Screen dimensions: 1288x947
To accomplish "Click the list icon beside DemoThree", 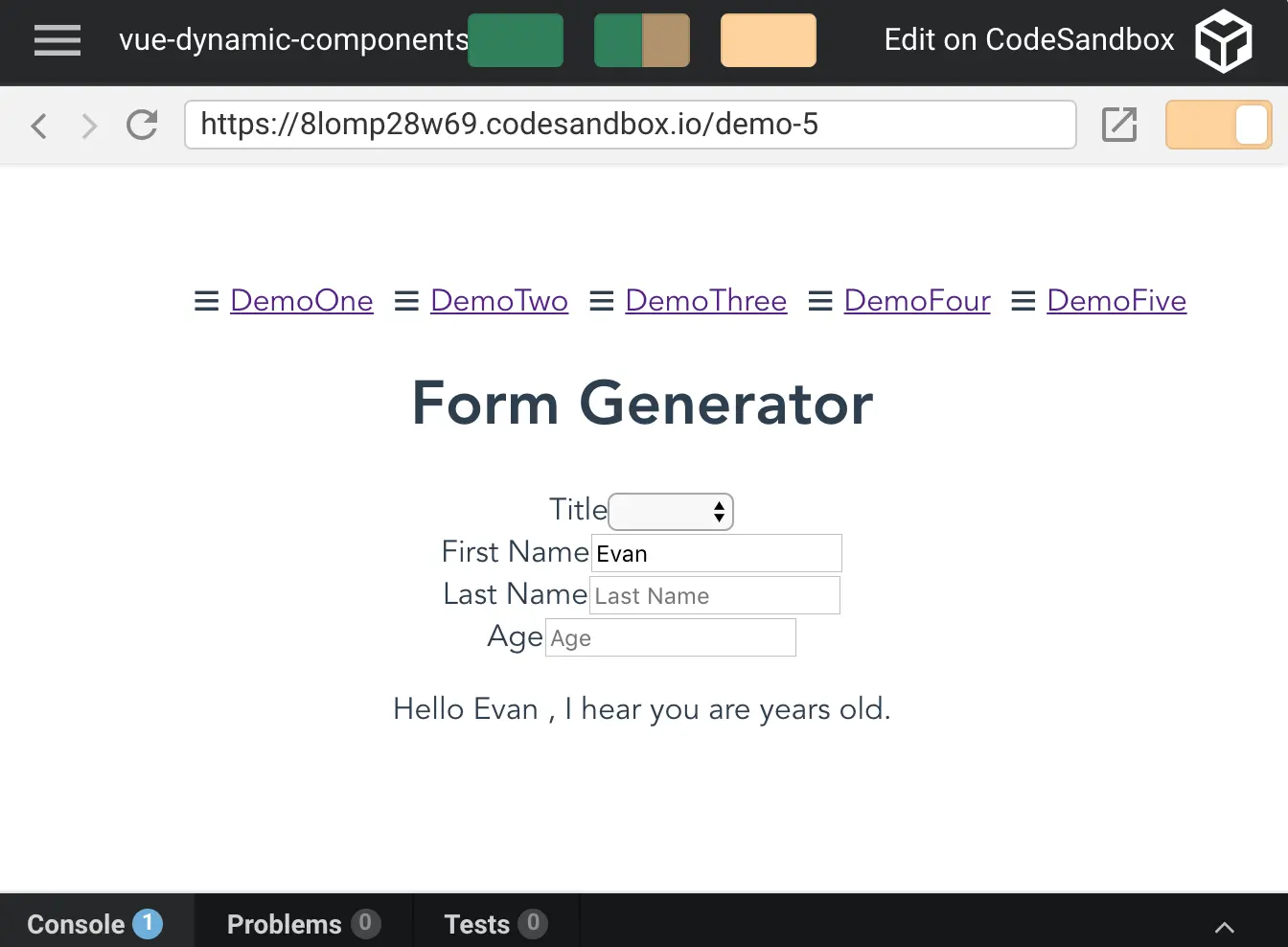I will point(601,301).
